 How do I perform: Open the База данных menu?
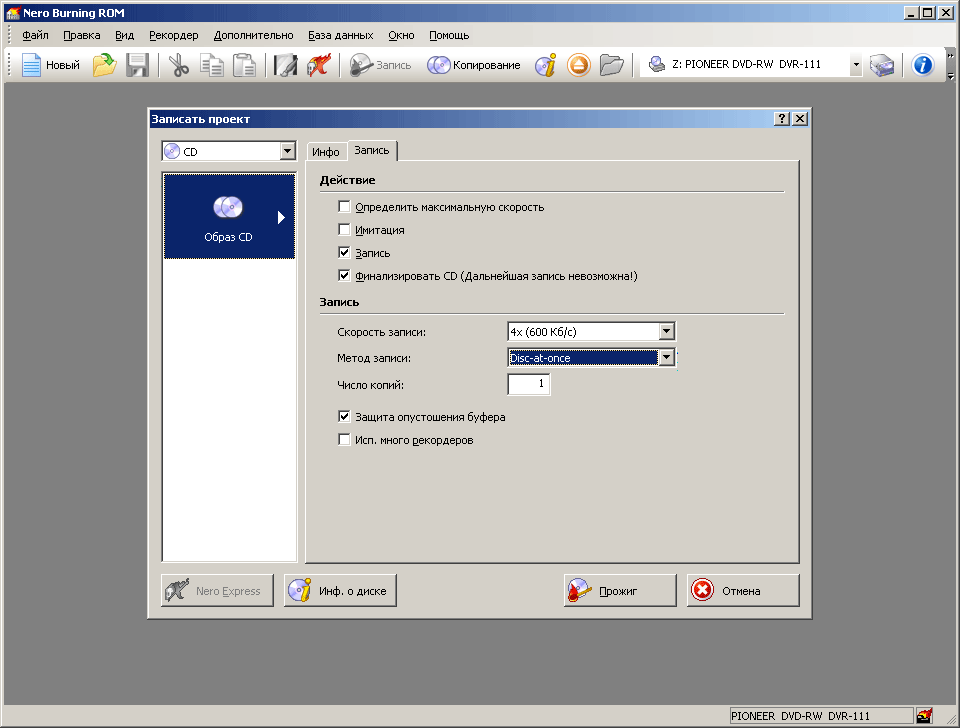[x=340, y=35]
